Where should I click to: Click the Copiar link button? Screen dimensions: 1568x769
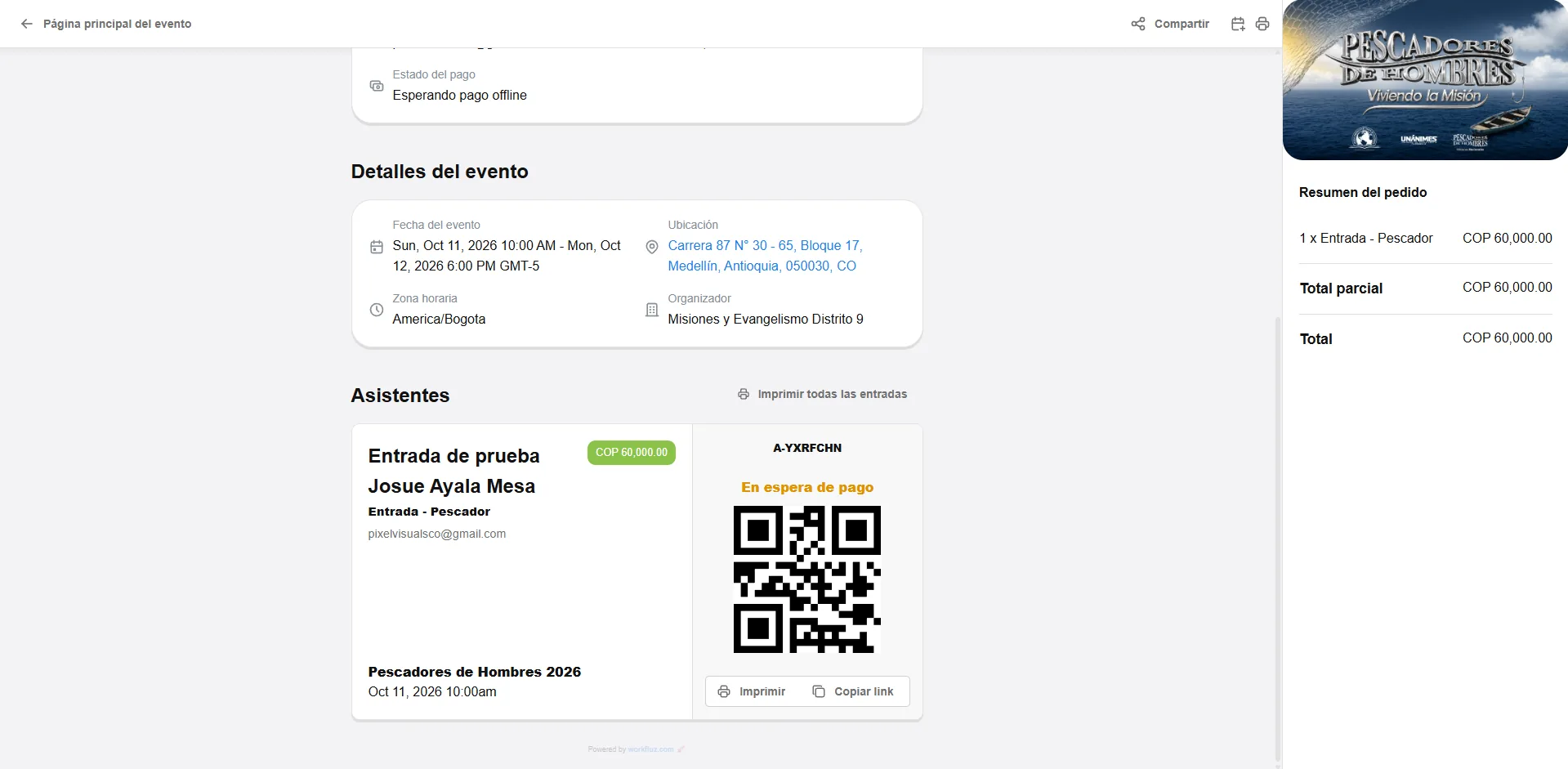[853, 691]
